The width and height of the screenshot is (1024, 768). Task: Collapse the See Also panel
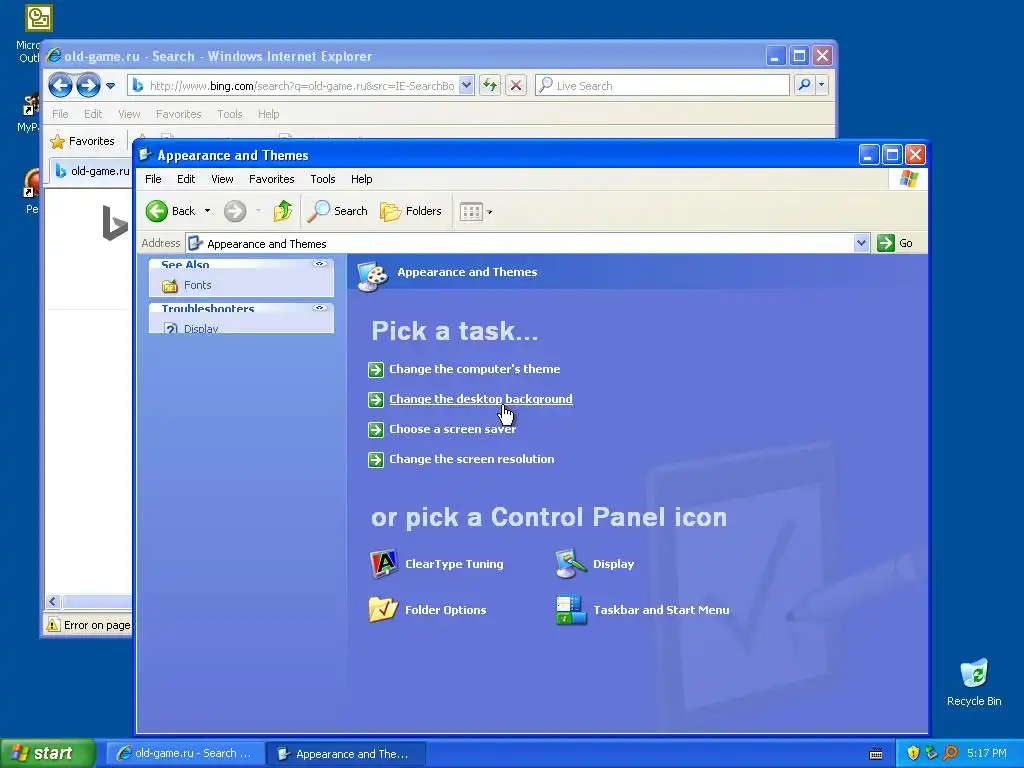[x=320, y=264]
